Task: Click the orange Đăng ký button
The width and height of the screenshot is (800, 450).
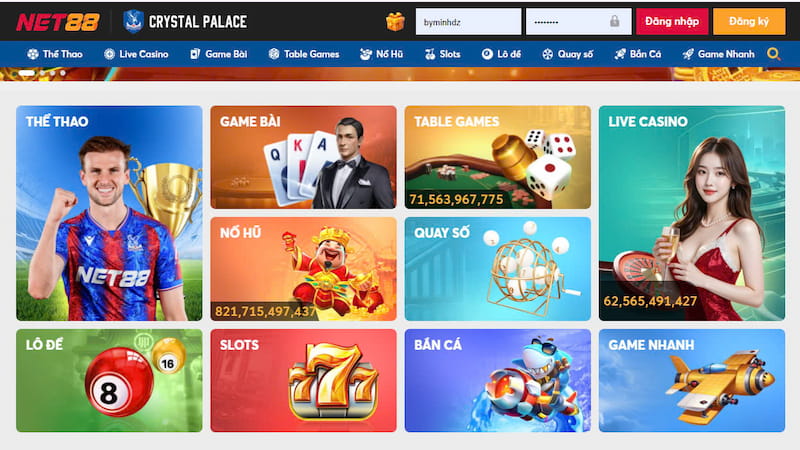Action: pyautogui.click(x=749, y=21)
